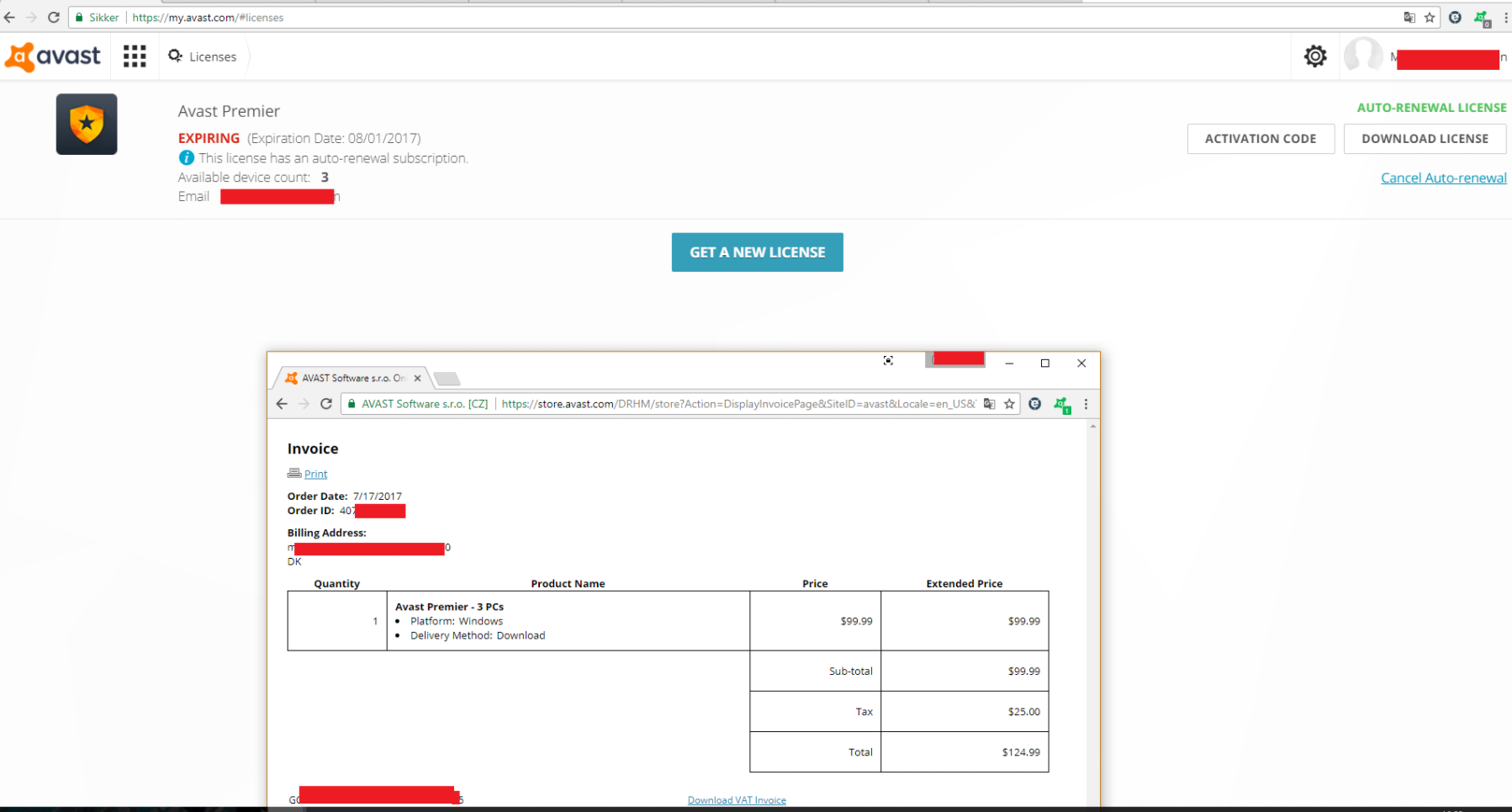This screenshot has height=812, width=1512.
Task: Click the AUTO-RENEWAL LICENSE label
Action: (x=1431, y=108)
